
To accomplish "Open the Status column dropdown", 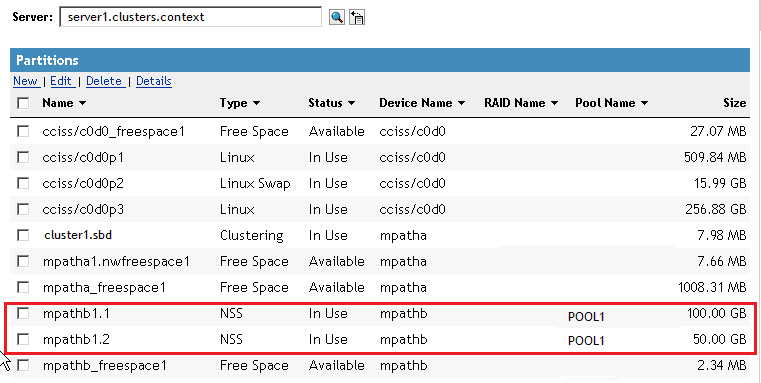I will [x=351, y=103].
